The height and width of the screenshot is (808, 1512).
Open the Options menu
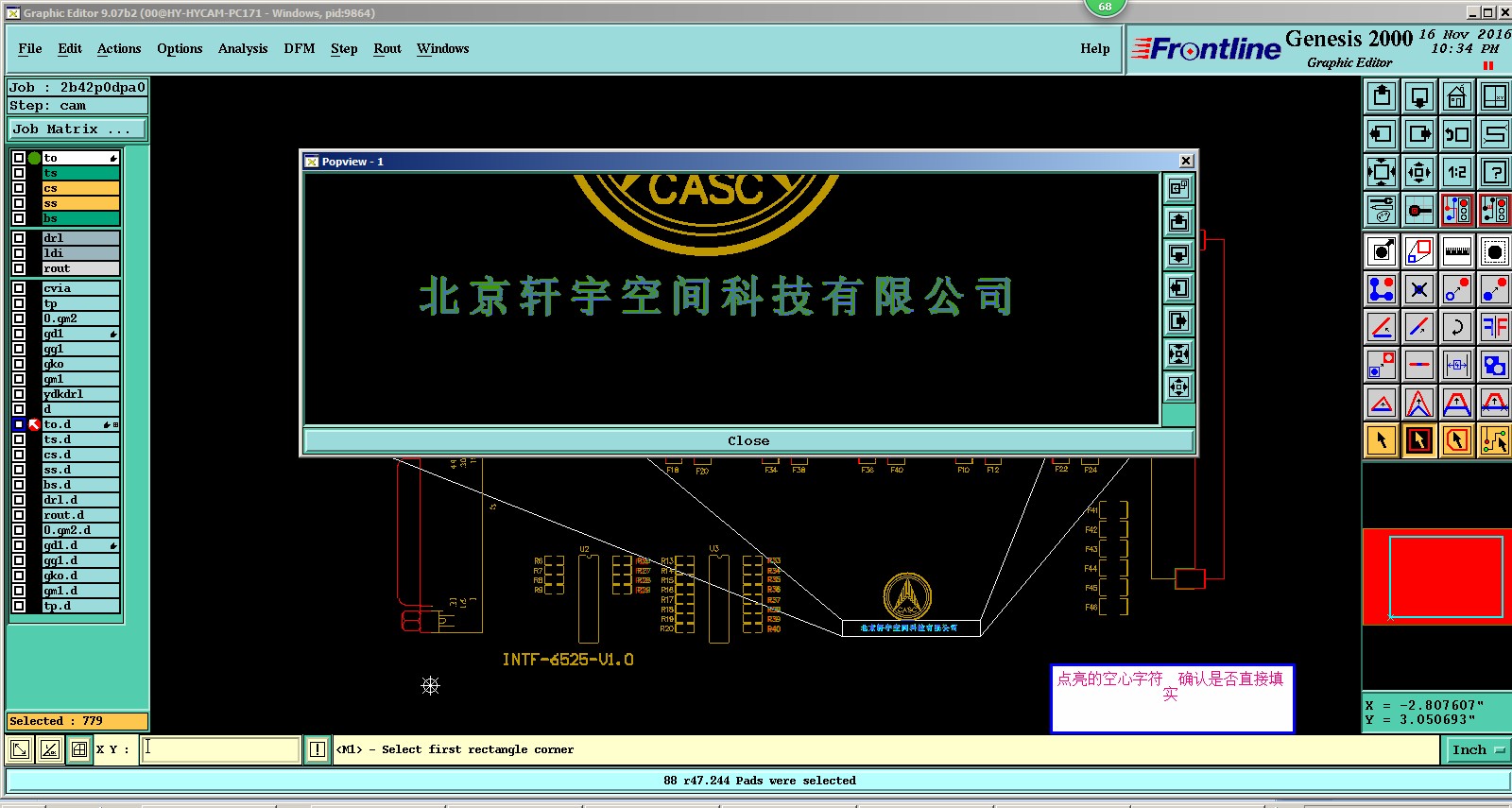[x=180, y=48]
